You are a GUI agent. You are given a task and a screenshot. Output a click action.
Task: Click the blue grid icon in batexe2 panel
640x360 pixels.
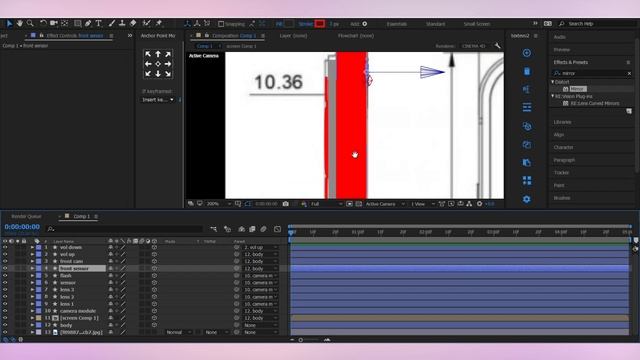click(x=527, y=180)
